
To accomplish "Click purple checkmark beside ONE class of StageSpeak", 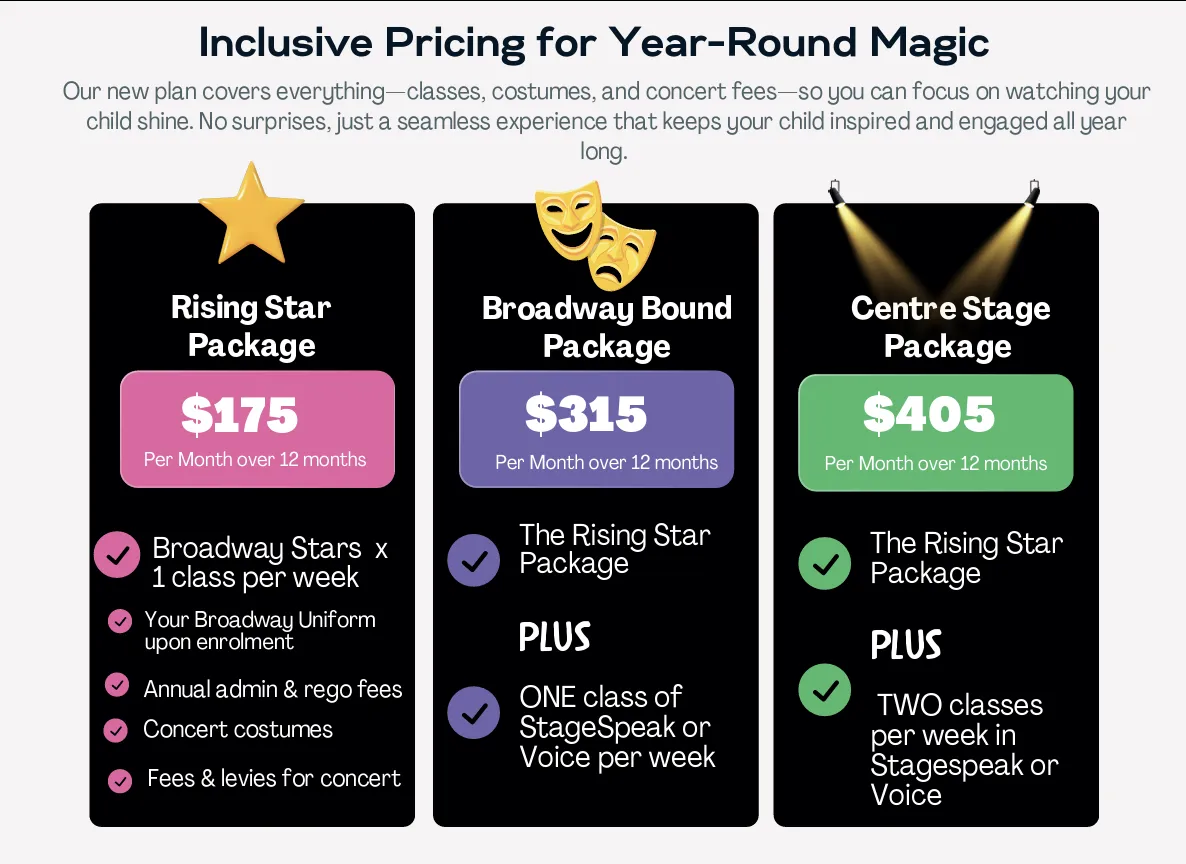I will click(473, 712).
